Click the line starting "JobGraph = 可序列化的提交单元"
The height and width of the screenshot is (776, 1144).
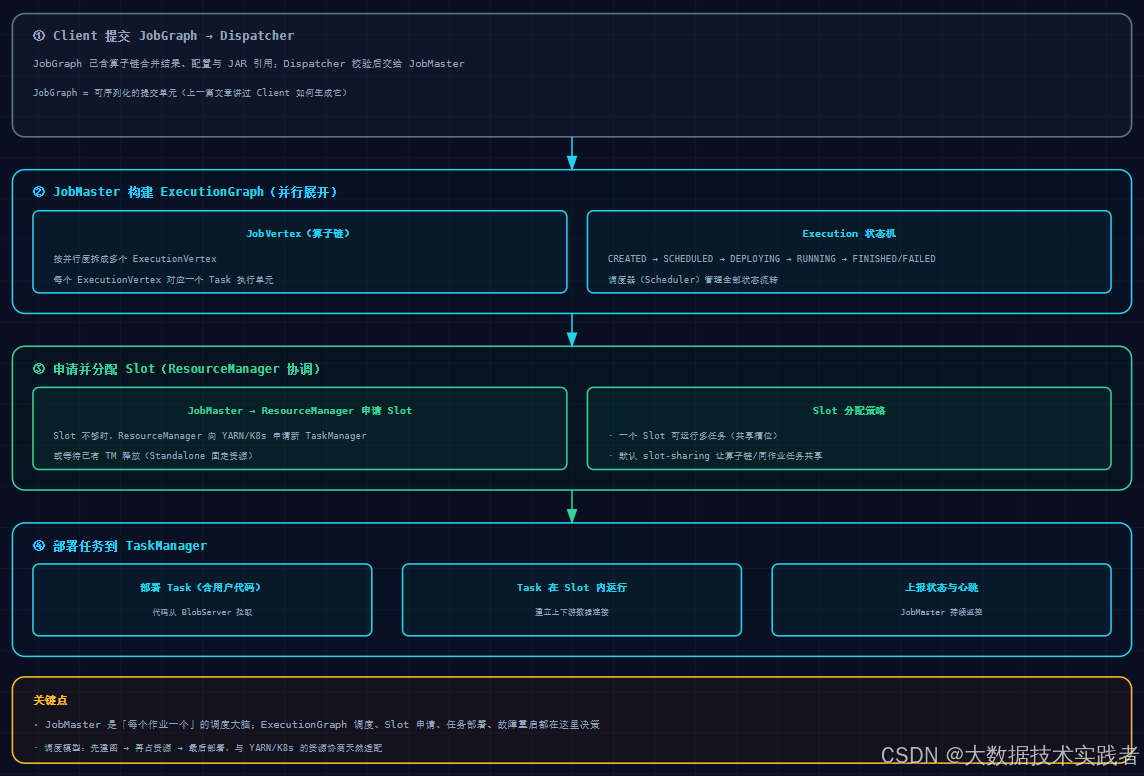point(190,93)
